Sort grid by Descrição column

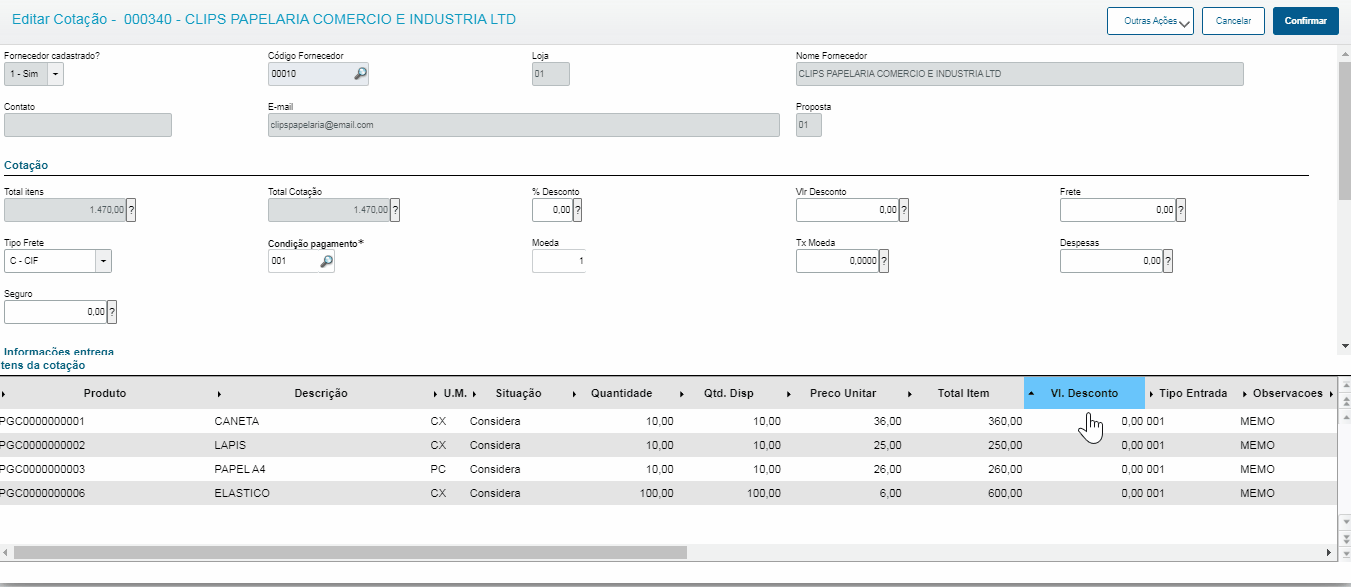[x=321, y=393]
